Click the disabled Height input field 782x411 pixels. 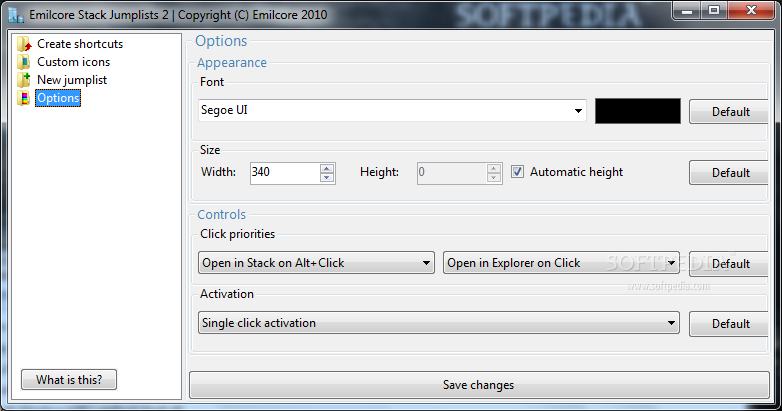[x=452, y=173]
